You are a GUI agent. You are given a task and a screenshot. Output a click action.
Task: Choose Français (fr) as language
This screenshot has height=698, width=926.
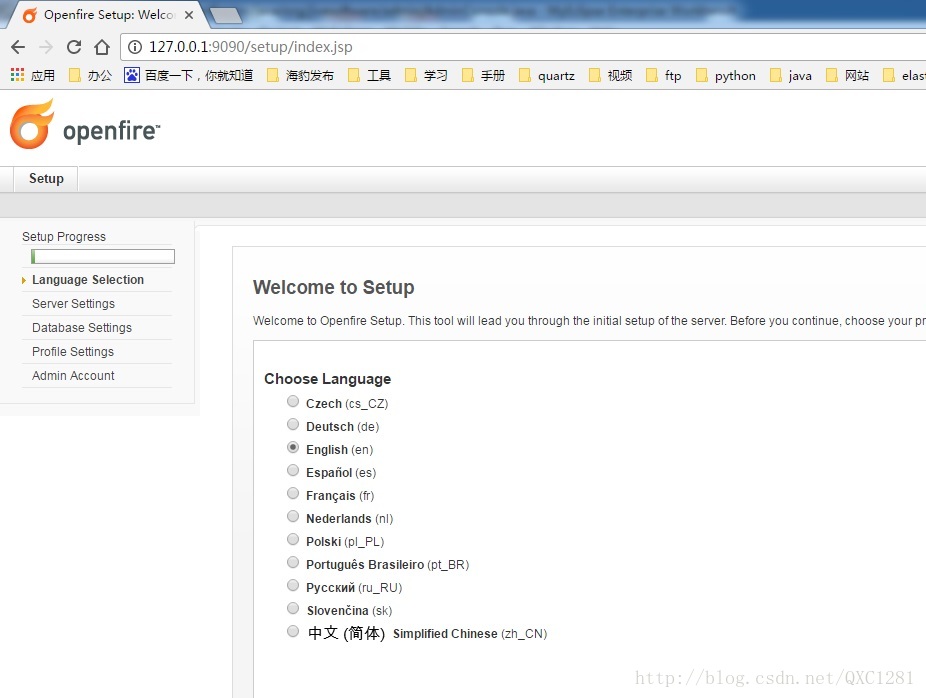(293, 494)
